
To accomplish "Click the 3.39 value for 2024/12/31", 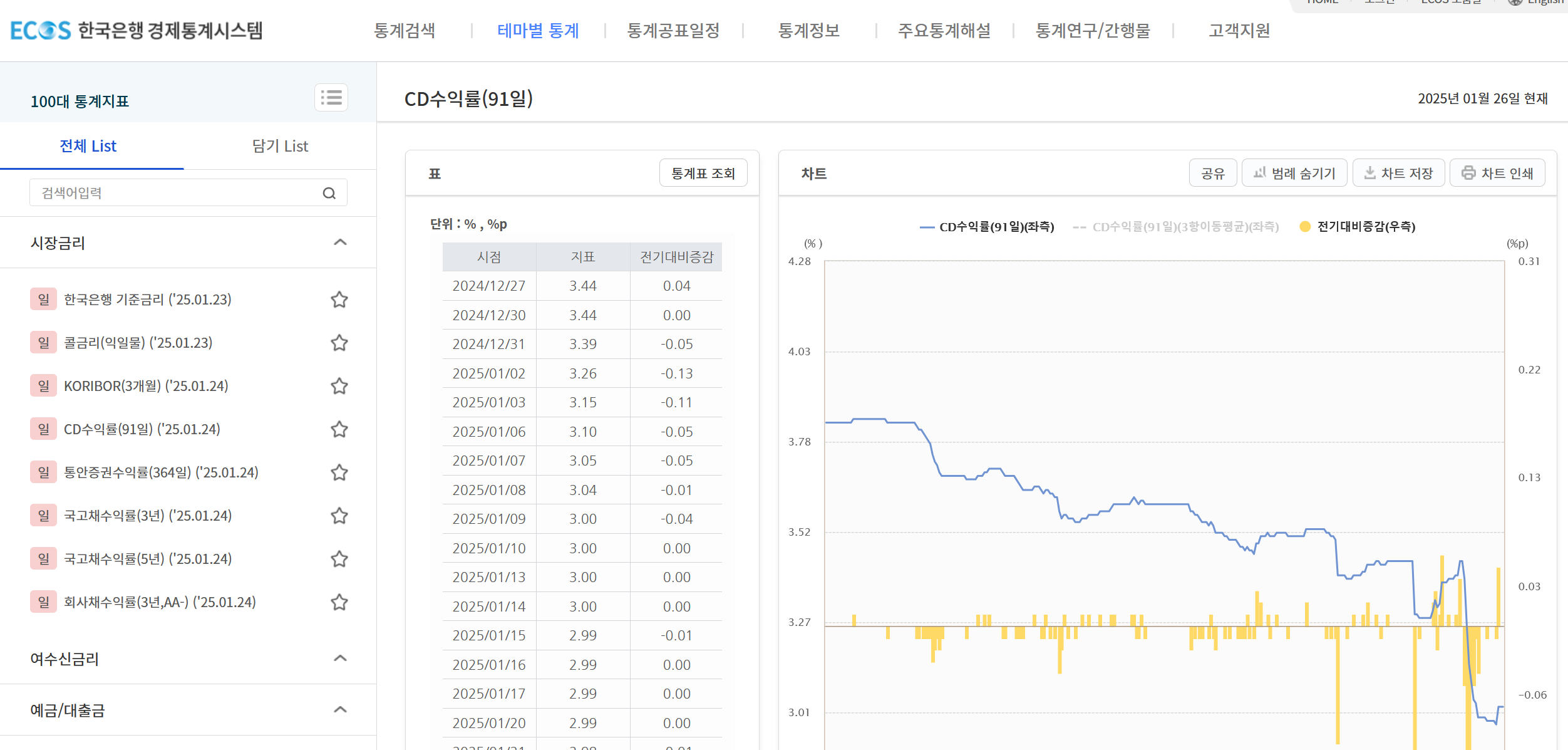I will (x=583, y=344).
